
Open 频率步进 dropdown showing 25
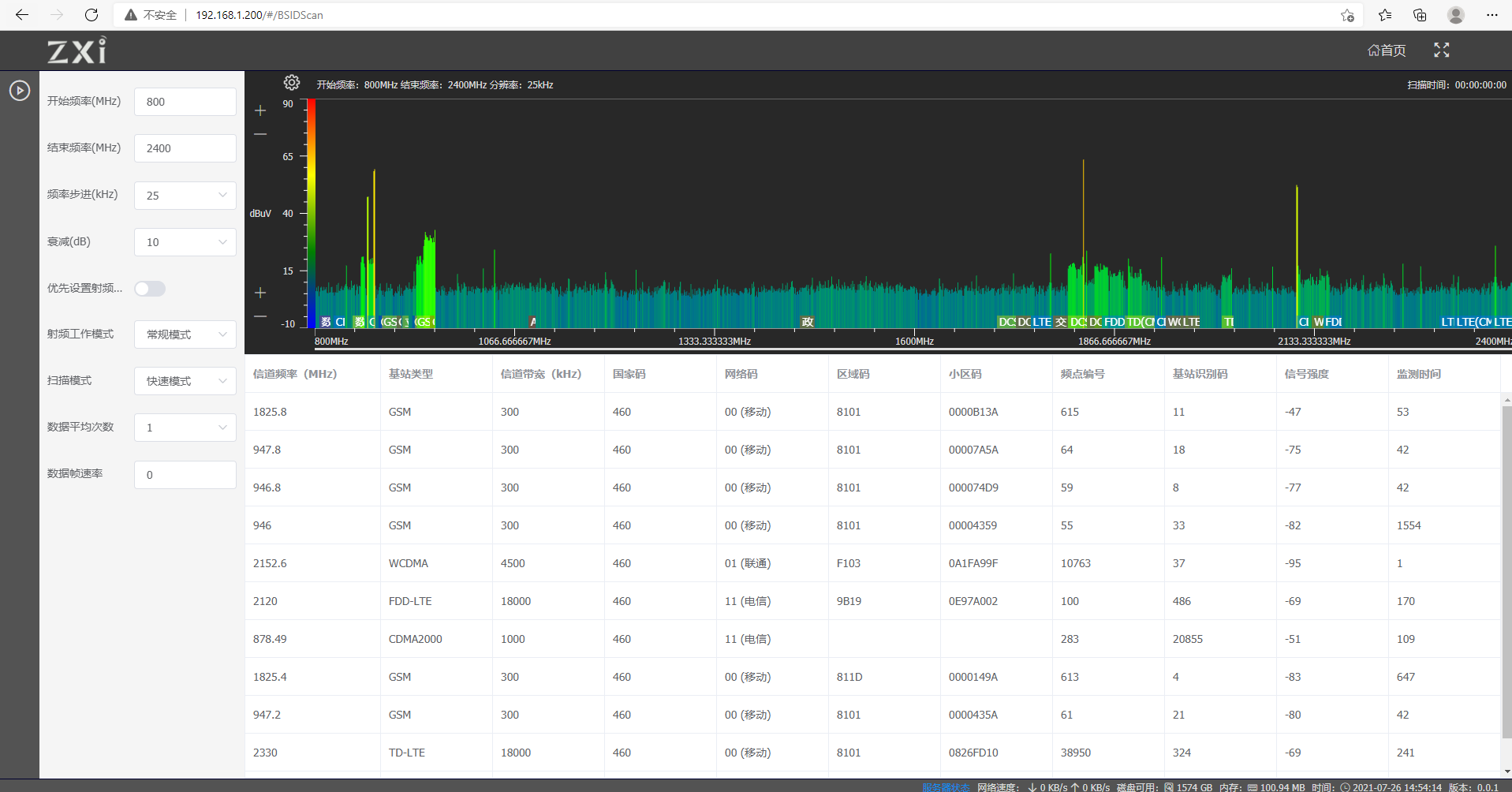pos(185,196)
